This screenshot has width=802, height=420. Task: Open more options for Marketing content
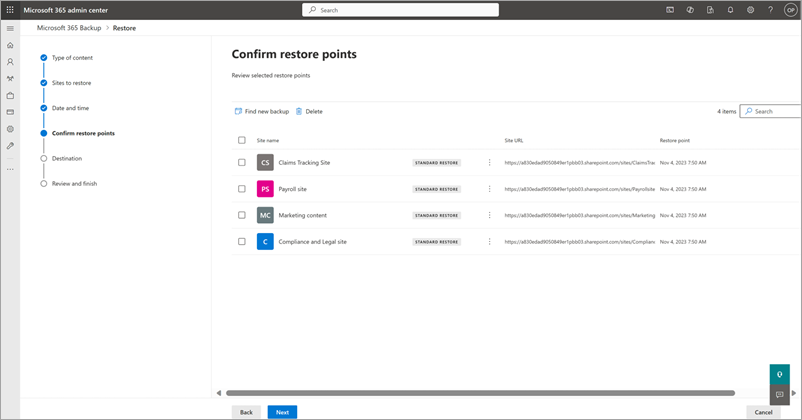489,215
